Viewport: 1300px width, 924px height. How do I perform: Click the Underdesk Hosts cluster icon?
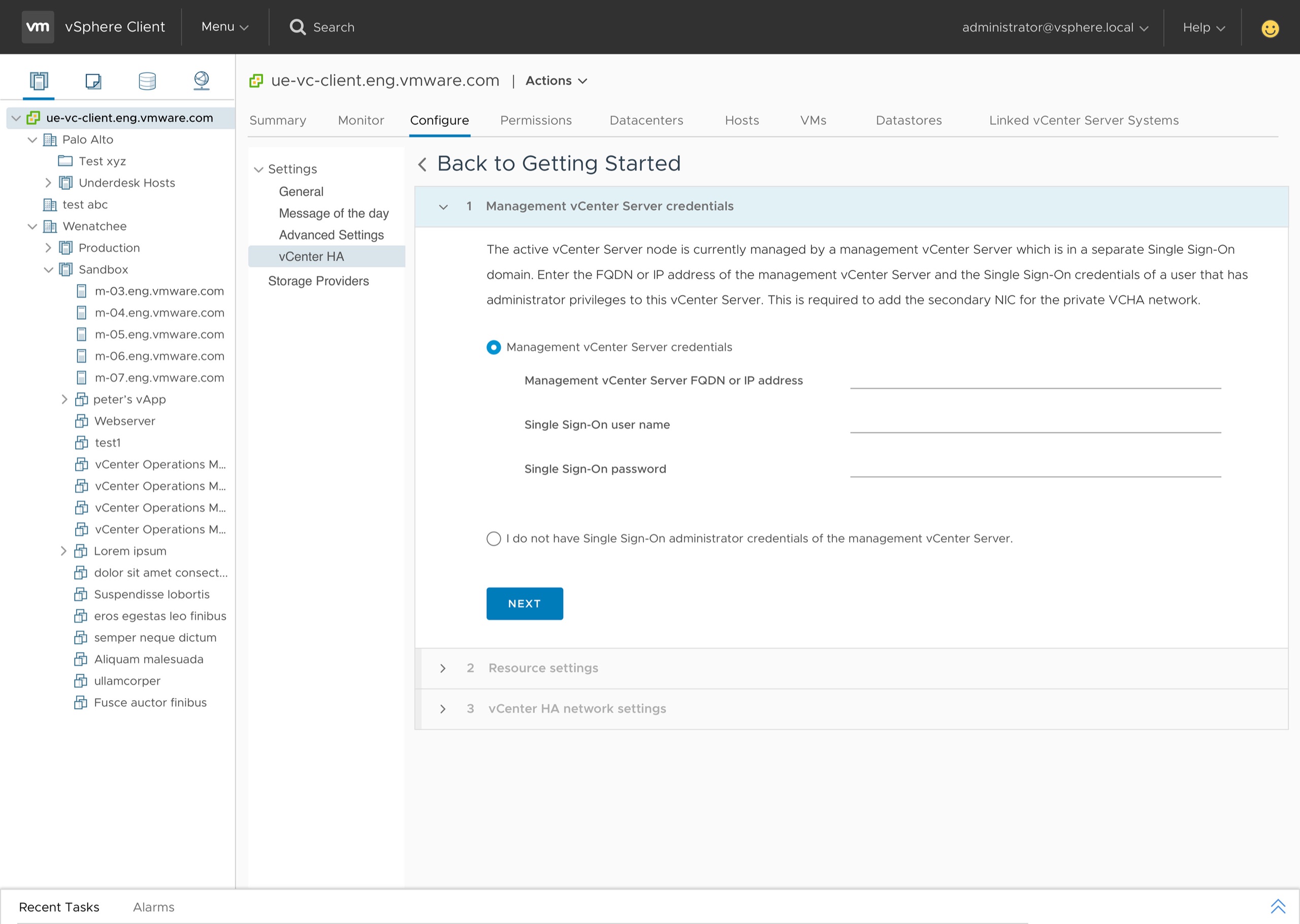(66, 183)
